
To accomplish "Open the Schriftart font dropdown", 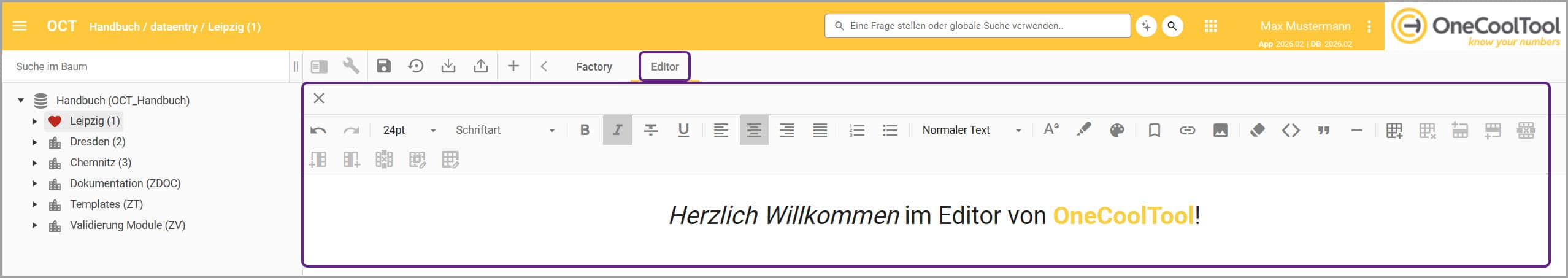I will click(x=505, y=130).
